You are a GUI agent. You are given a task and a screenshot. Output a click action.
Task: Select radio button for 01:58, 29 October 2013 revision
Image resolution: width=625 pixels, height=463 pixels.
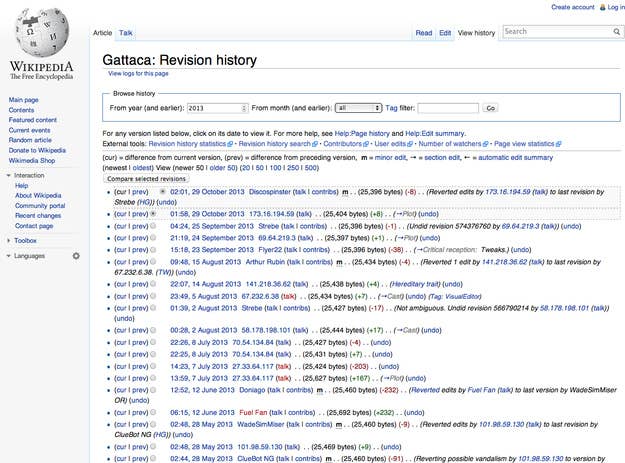[x=153, y=214]
